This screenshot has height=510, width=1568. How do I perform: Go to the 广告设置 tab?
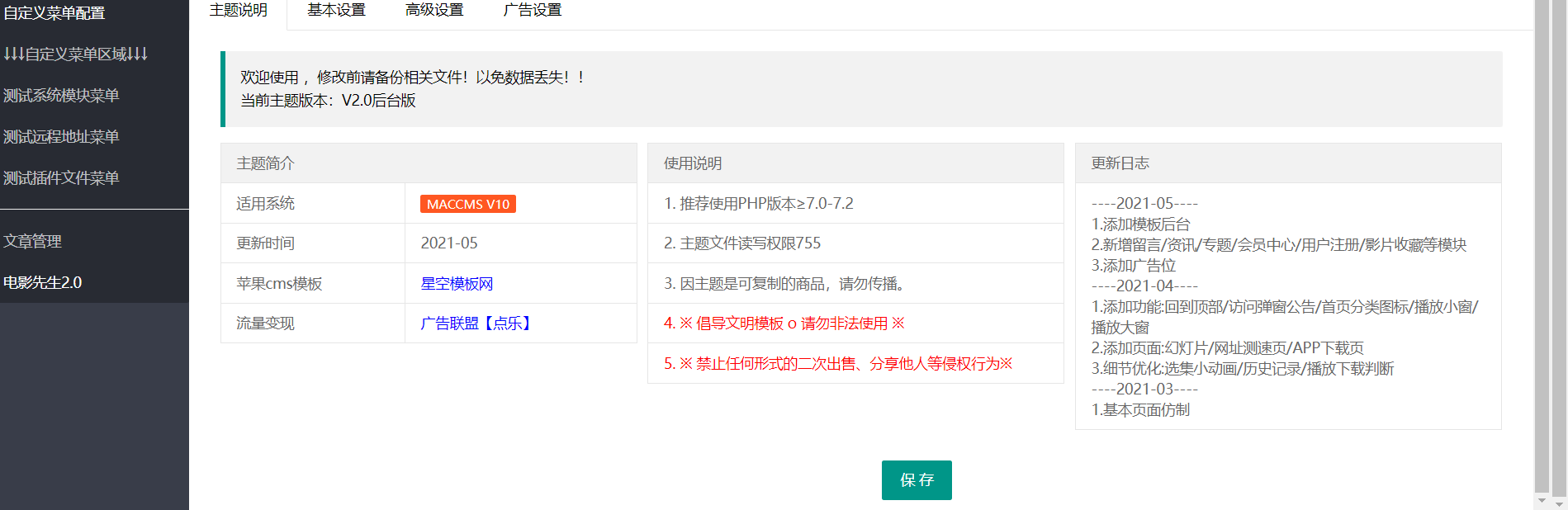(x=533, y=11)
